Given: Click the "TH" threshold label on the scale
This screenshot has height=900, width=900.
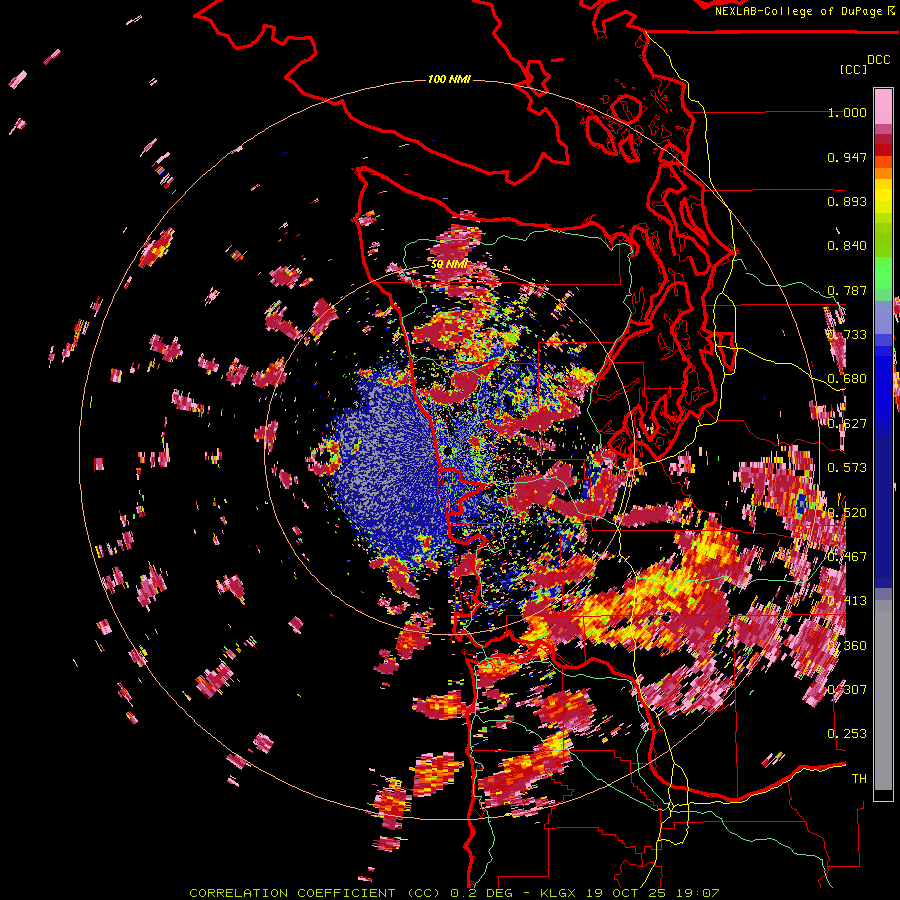Looking at the screenshot, I should pos(859,778).
